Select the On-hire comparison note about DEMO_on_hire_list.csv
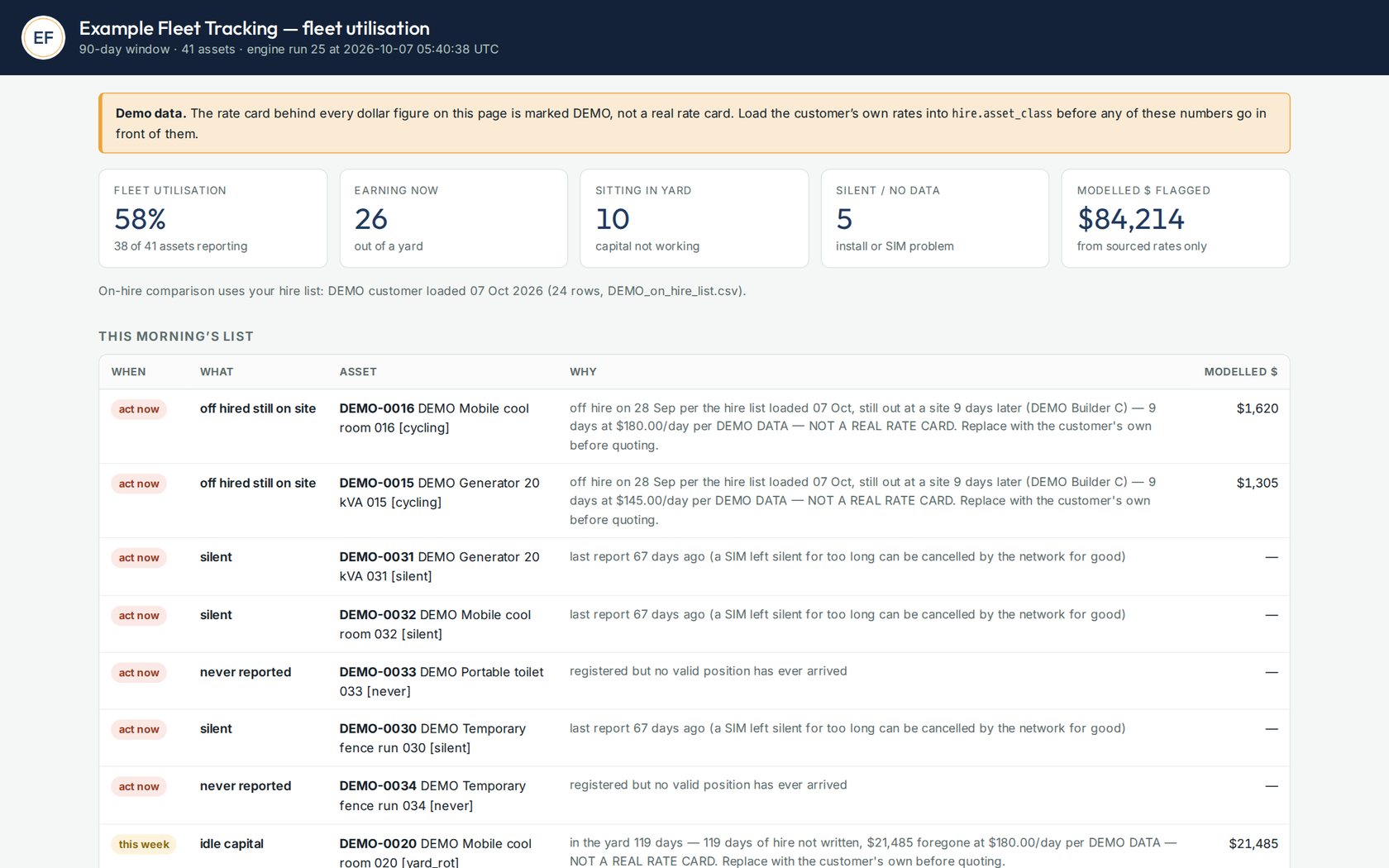 pos(422,291)
